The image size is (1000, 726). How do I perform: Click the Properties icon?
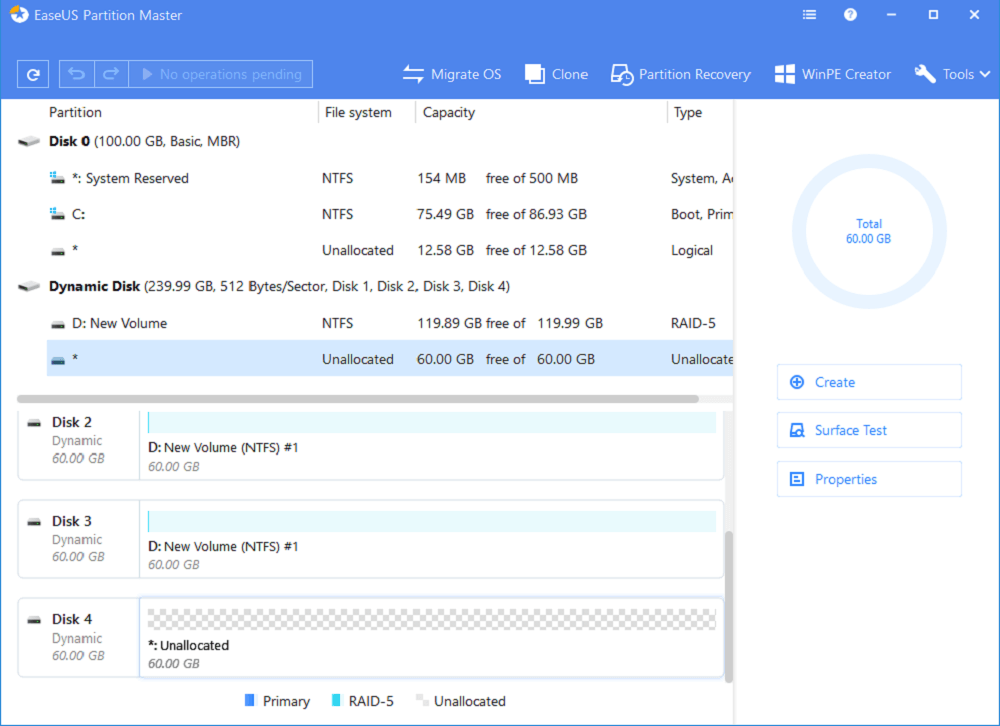[797, 479]
